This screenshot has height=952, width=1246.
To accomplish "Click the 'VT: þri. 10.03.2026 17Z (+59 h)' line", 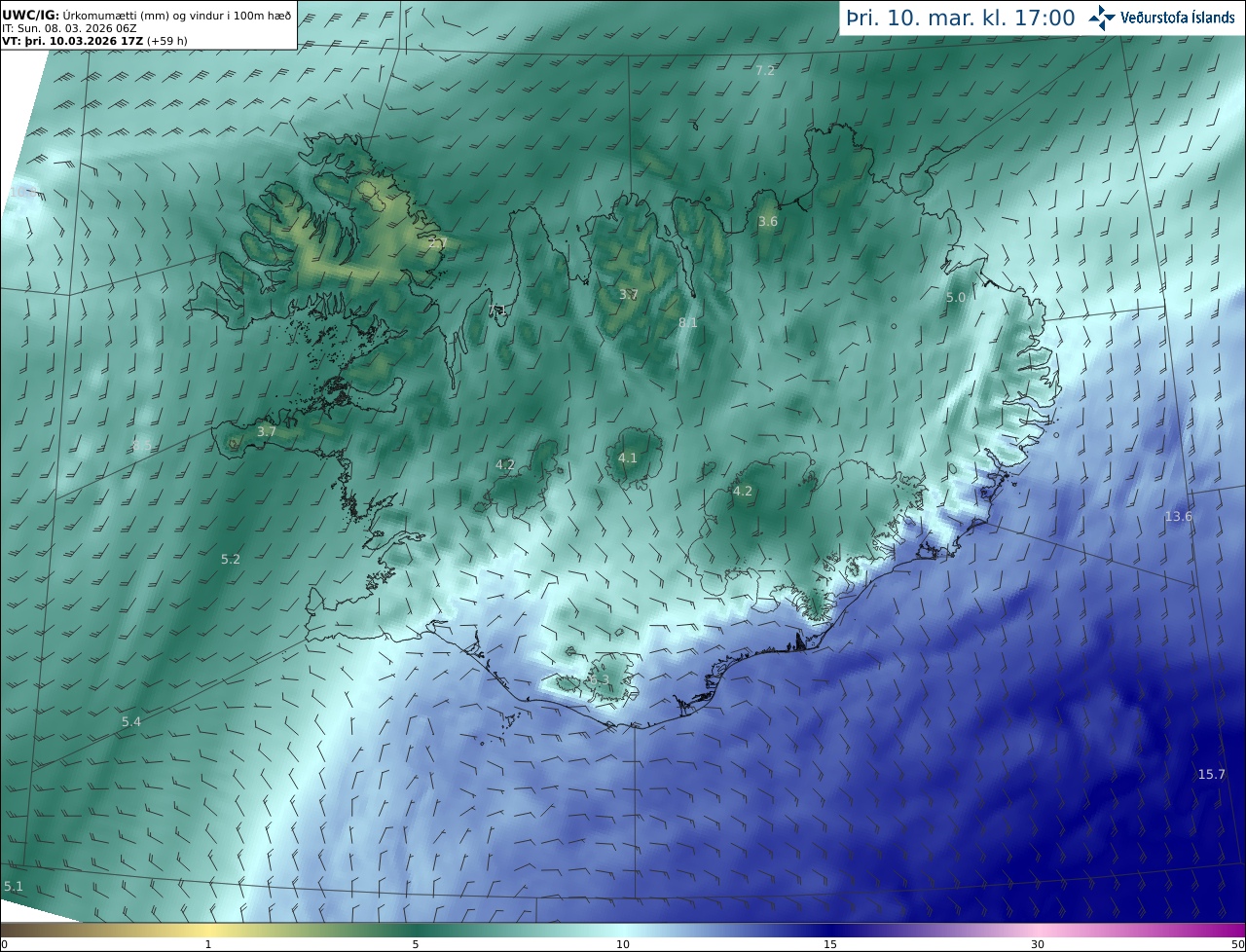I will click(94, 41).
